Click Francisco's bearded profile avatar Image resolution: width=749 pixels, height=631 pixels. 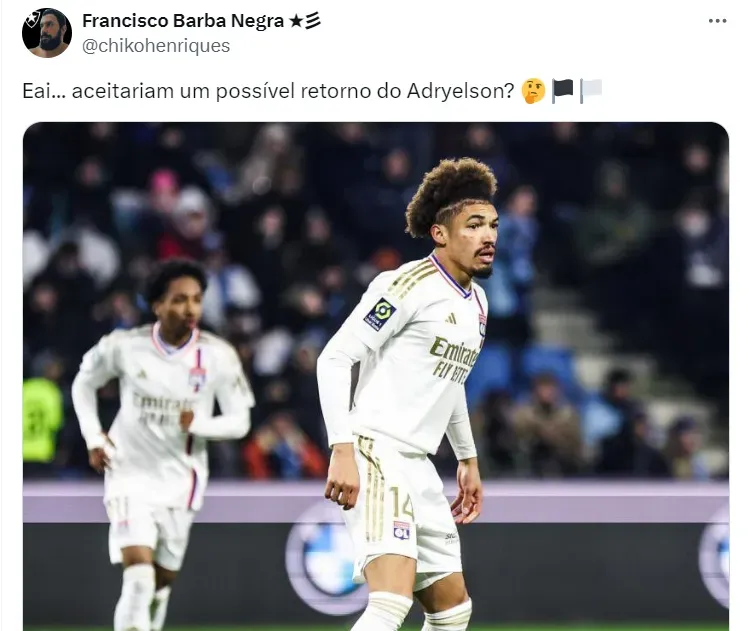47,33
